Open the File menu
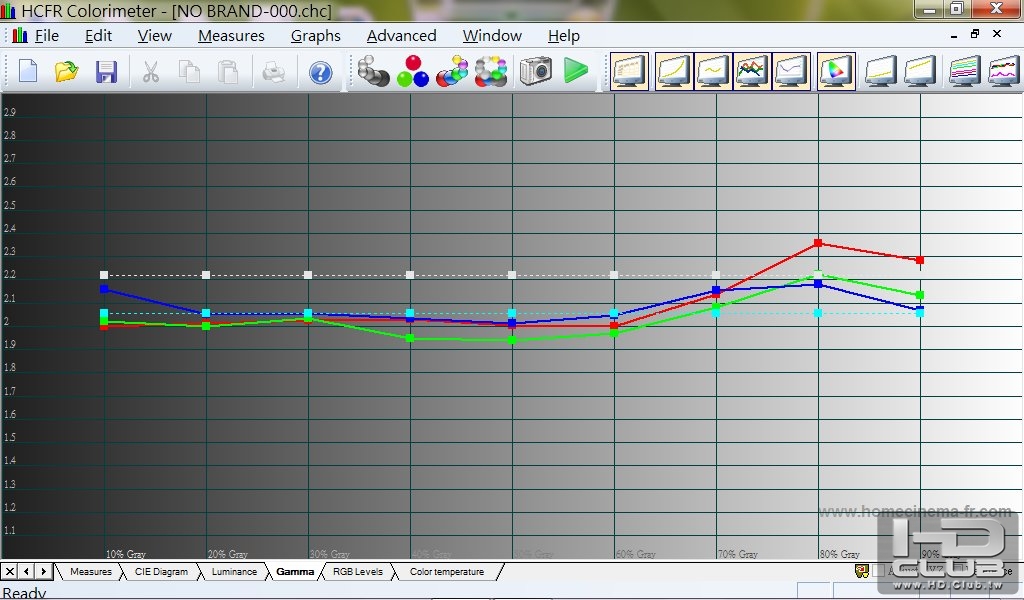 [46, 36]
